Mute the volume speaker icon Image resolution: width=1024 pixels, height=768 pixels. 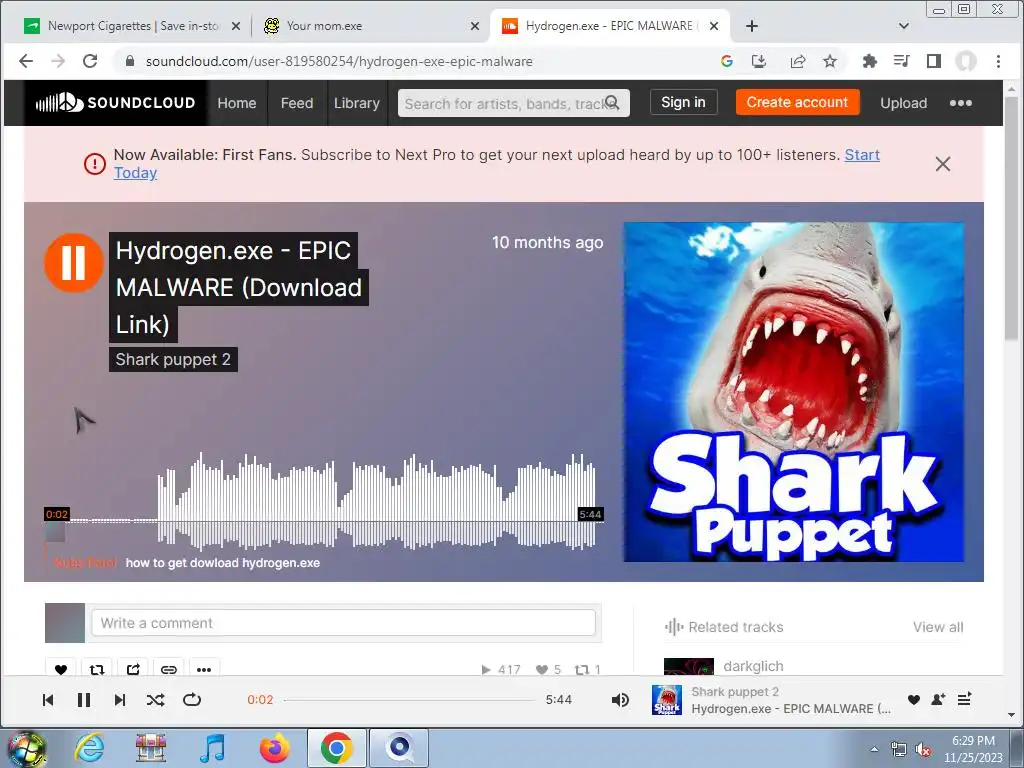(x=620, y=700)
